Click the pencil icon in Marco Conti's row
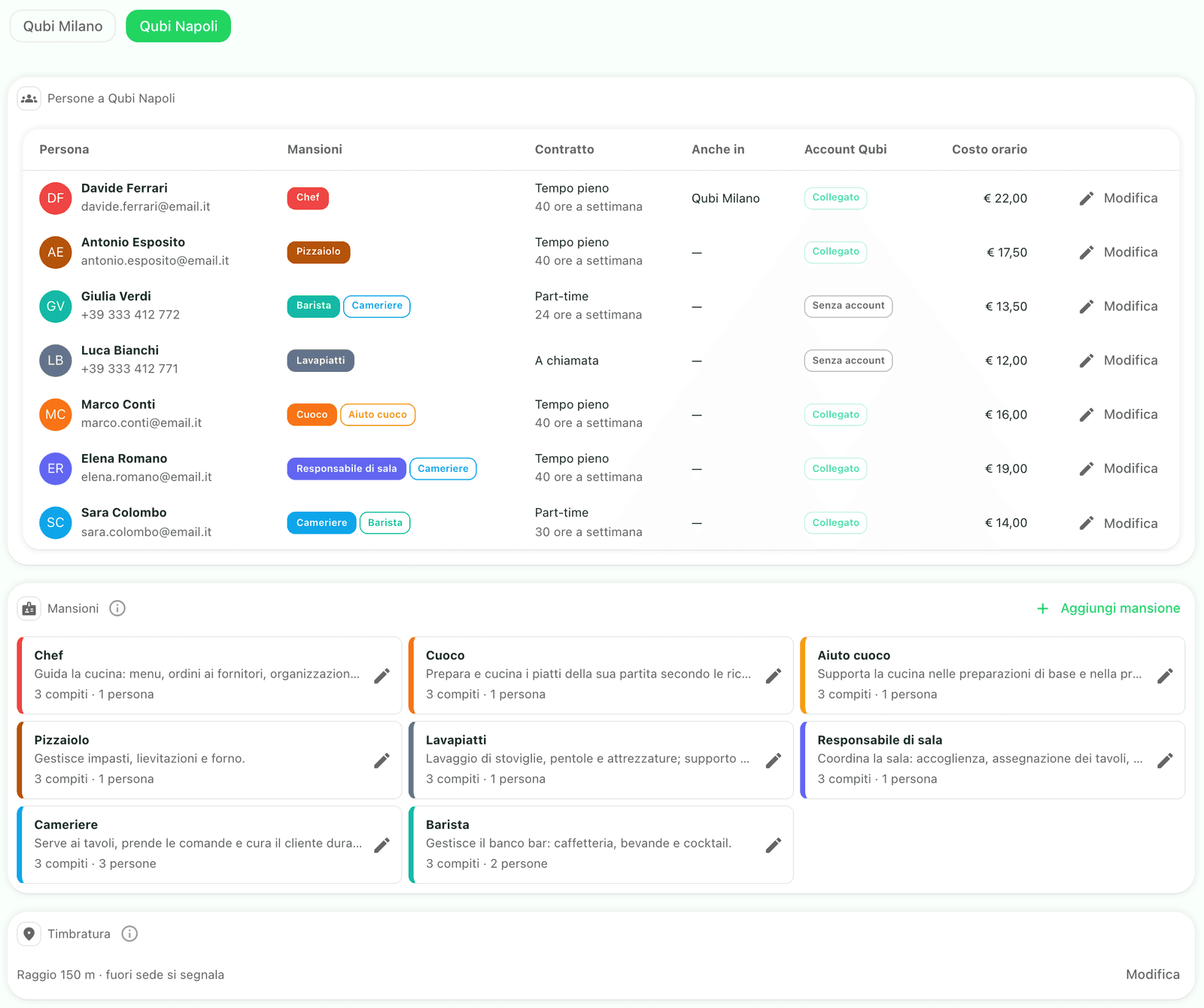Image resolution: width=1204 pixels, height=1008 pixels. coord(1086,415)
